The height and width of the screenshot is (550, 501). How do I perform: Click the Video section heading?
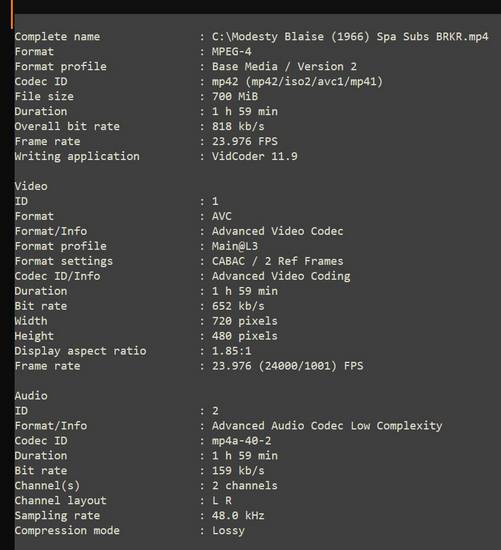pyautogui.click(x=31, y=186)
